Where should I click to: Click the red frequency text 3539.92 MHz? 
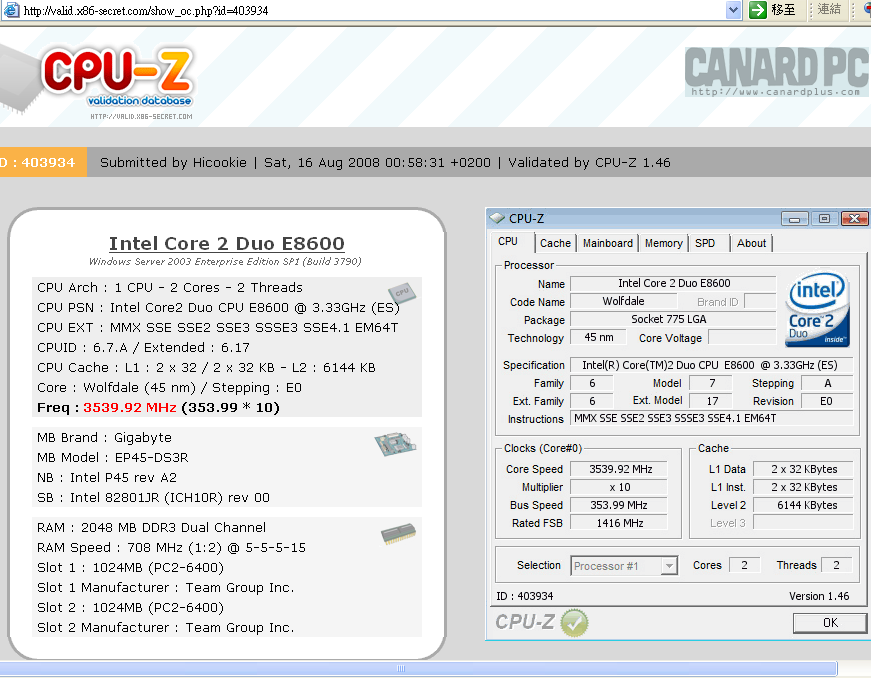pyautogui.click(x=130, y=408)
